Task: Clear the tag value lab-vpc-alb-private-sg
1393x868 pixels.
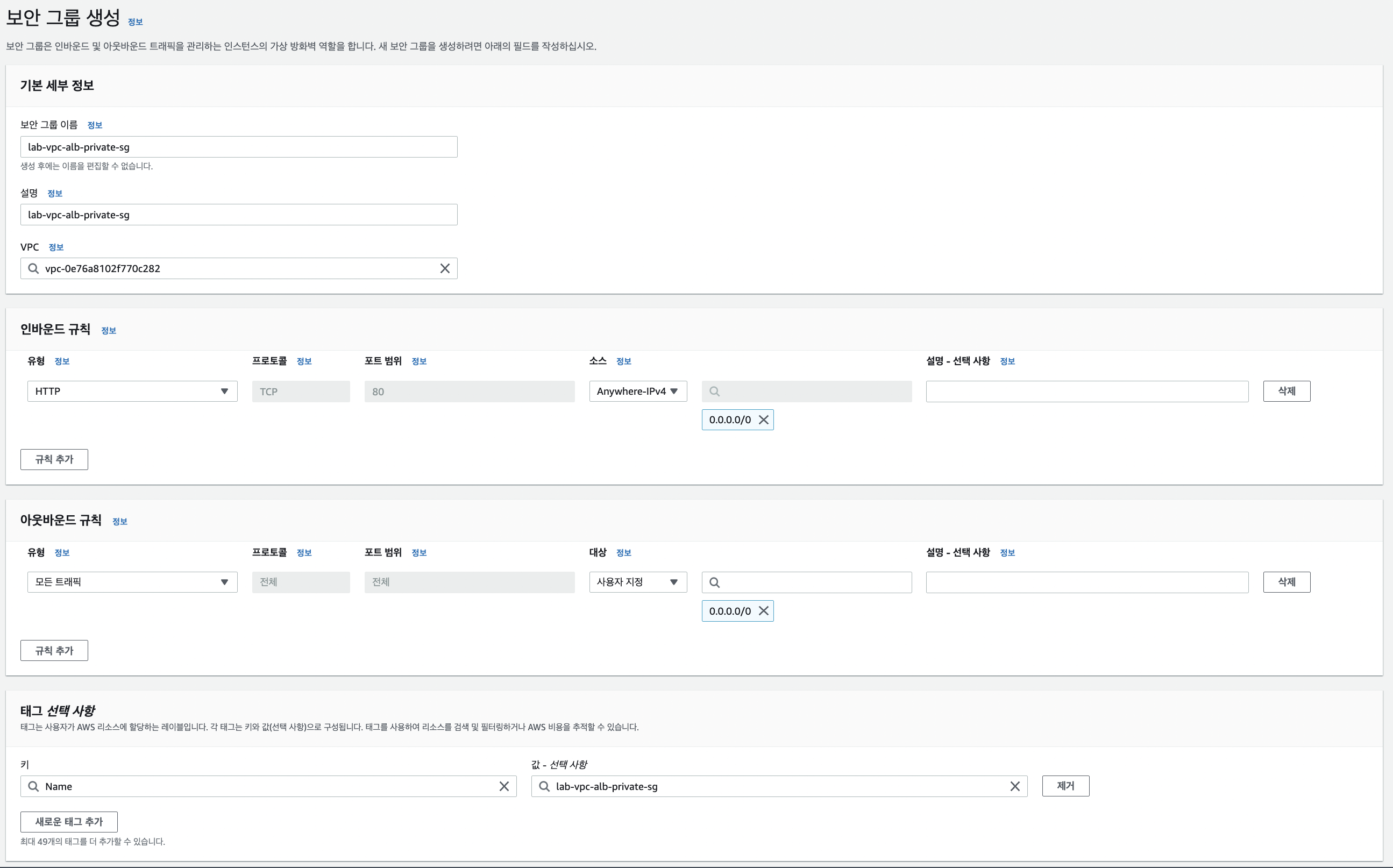Action: (x=1014, y=786)
